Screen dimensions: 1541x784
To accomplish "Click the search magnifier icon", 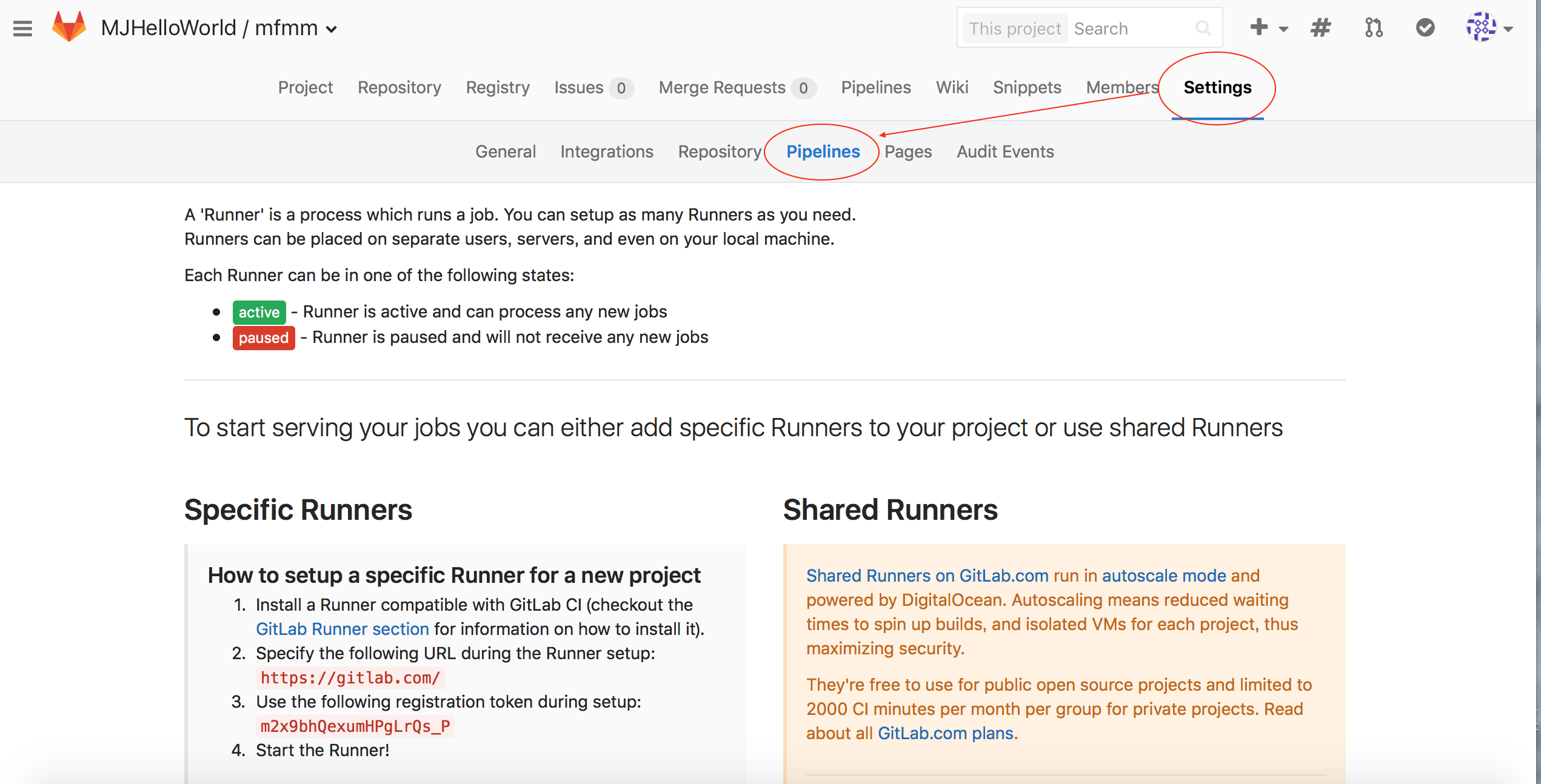I will click(1203, 28).
